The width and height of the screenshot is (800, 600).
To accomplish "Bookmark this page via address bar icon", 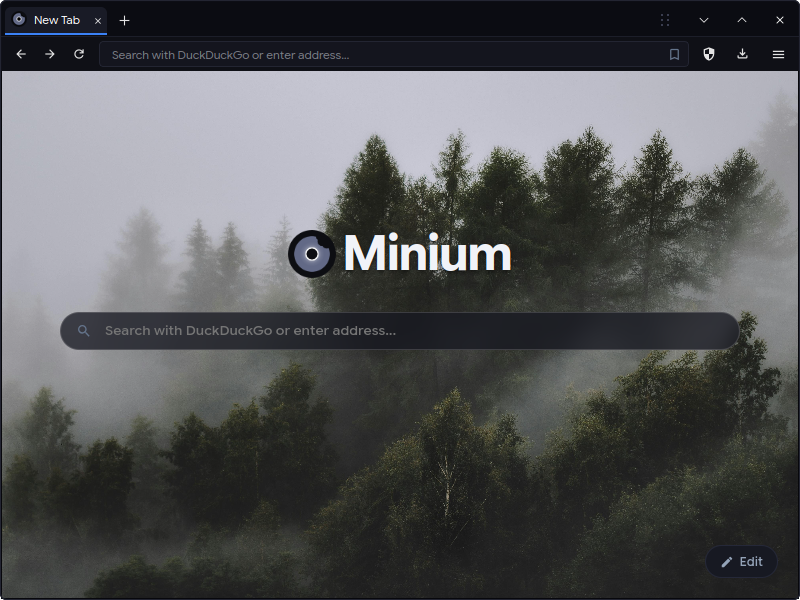I will pos(674,55).
